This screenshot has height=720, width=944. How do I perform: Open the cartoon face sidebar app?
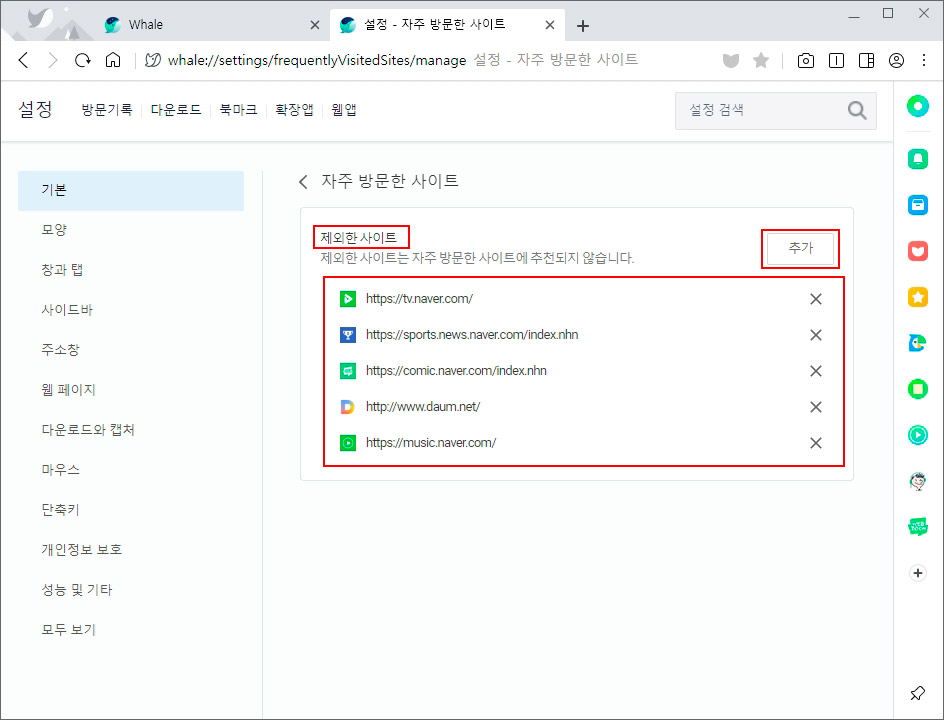click(918, 481)
